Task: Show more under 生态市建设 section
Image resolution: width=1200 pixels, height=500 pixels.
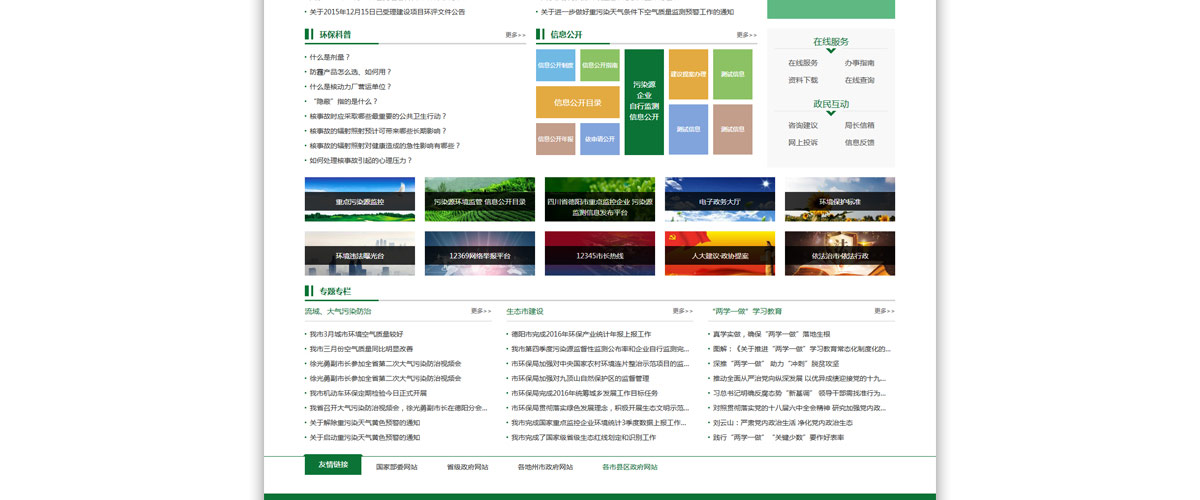Action: (683, 311)
